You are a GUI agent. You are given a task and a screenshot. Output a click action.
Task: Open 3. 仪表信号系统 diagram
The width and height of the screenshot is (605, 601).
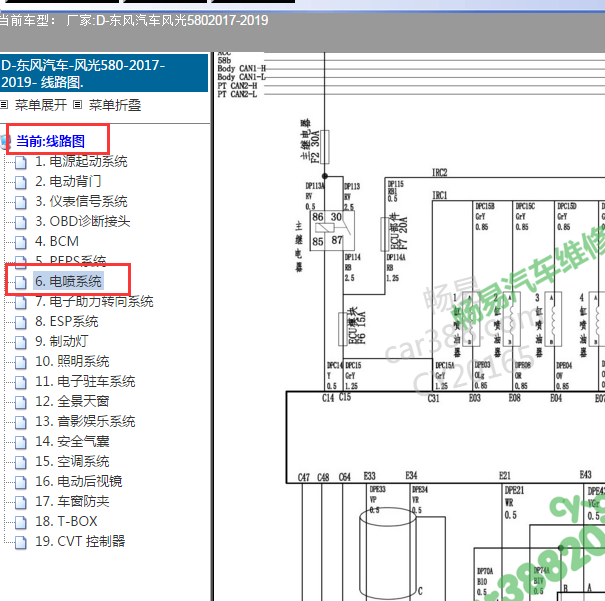point(81,201)
